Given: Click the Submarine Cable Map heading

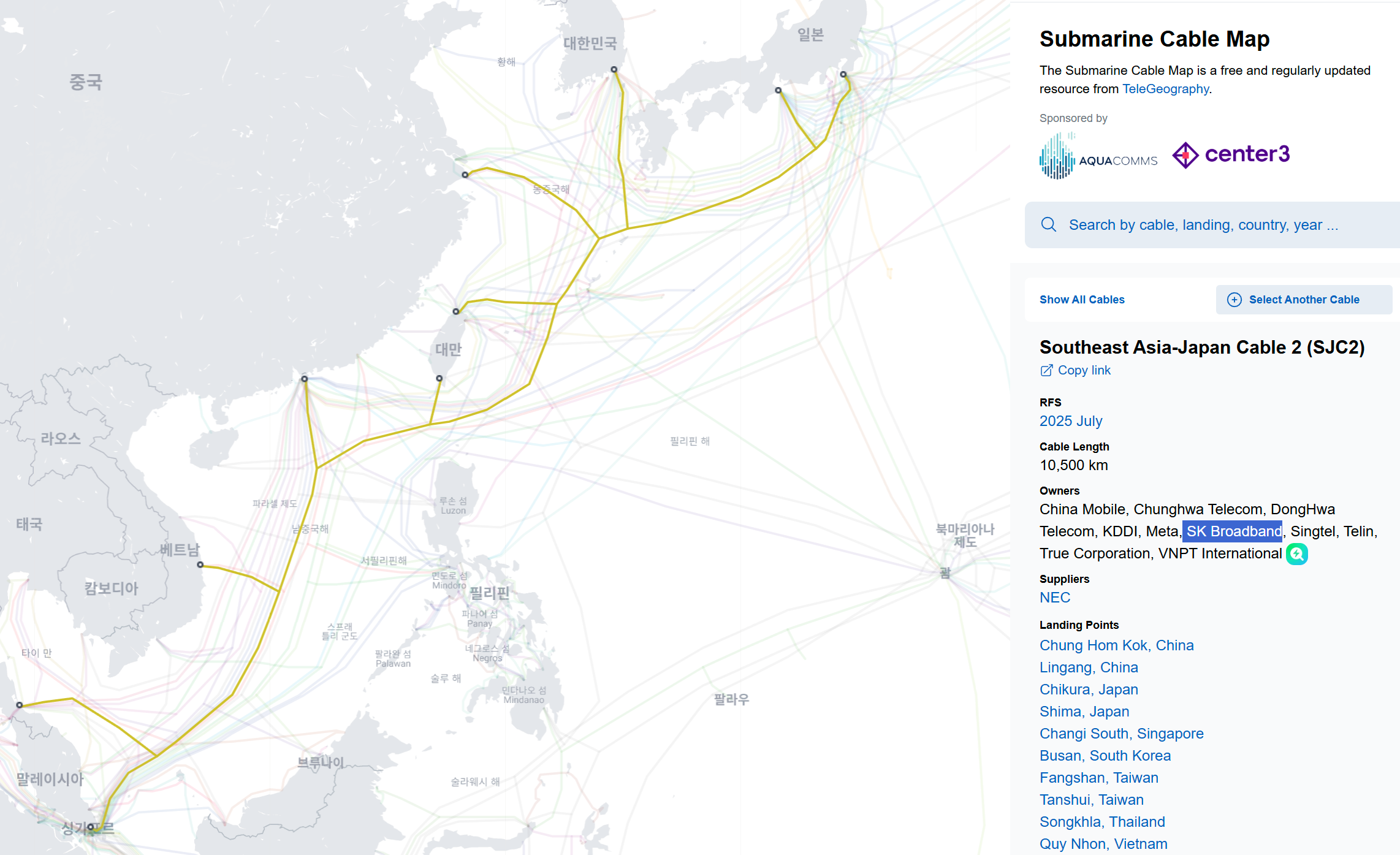Looking at the screenshot, I should pyautogui.click(x=1155, y=39).
